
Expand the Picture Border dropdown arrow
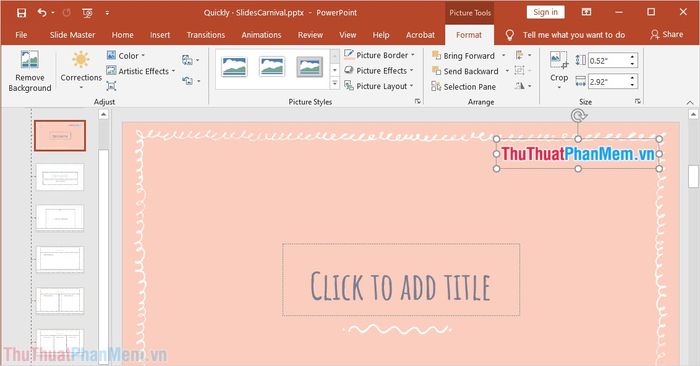(x=412, y=55)
